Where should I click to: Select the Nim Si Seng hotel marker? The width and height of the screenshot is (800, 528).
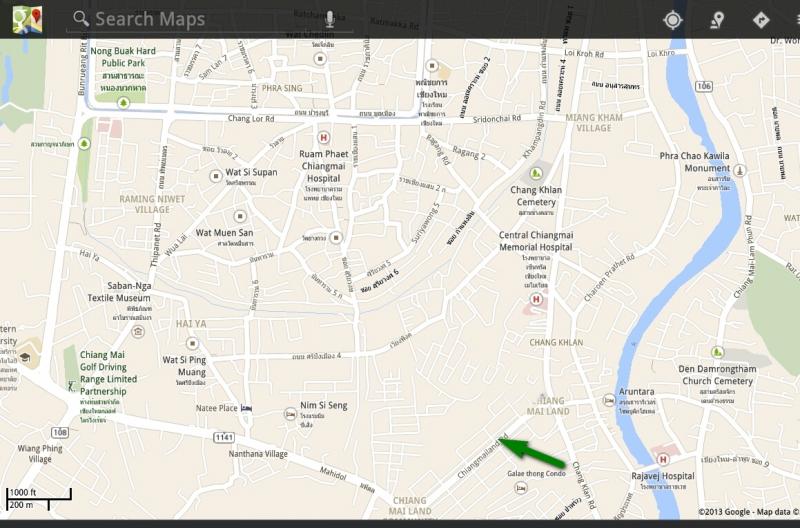[290, 414]
